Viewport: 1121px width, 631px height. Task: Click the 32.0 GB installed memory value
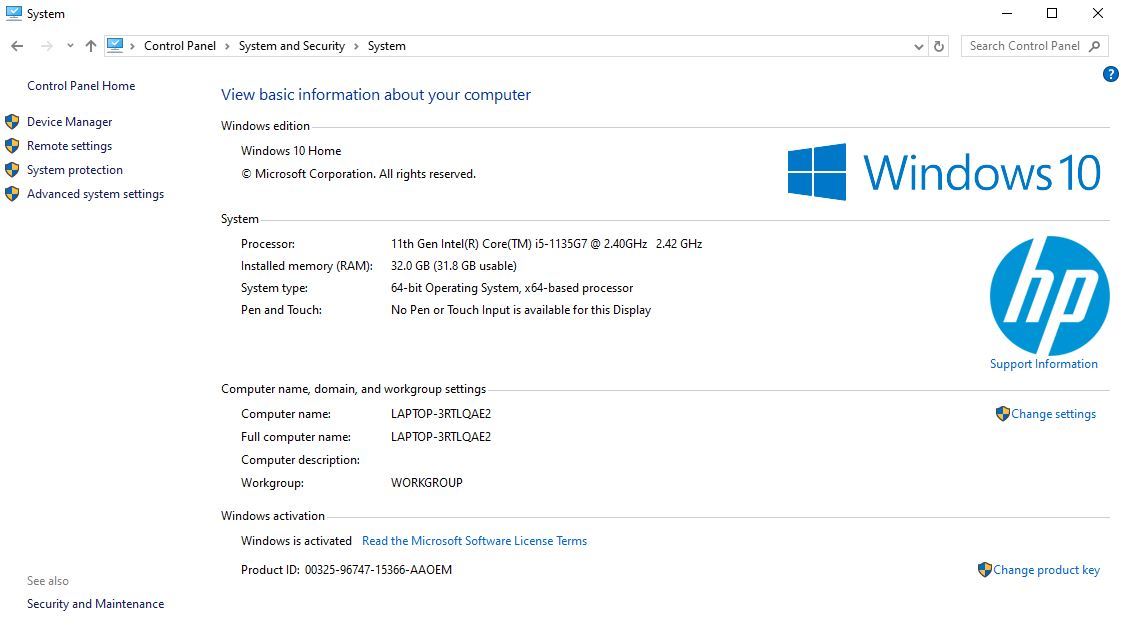click(x=453, y=266)
